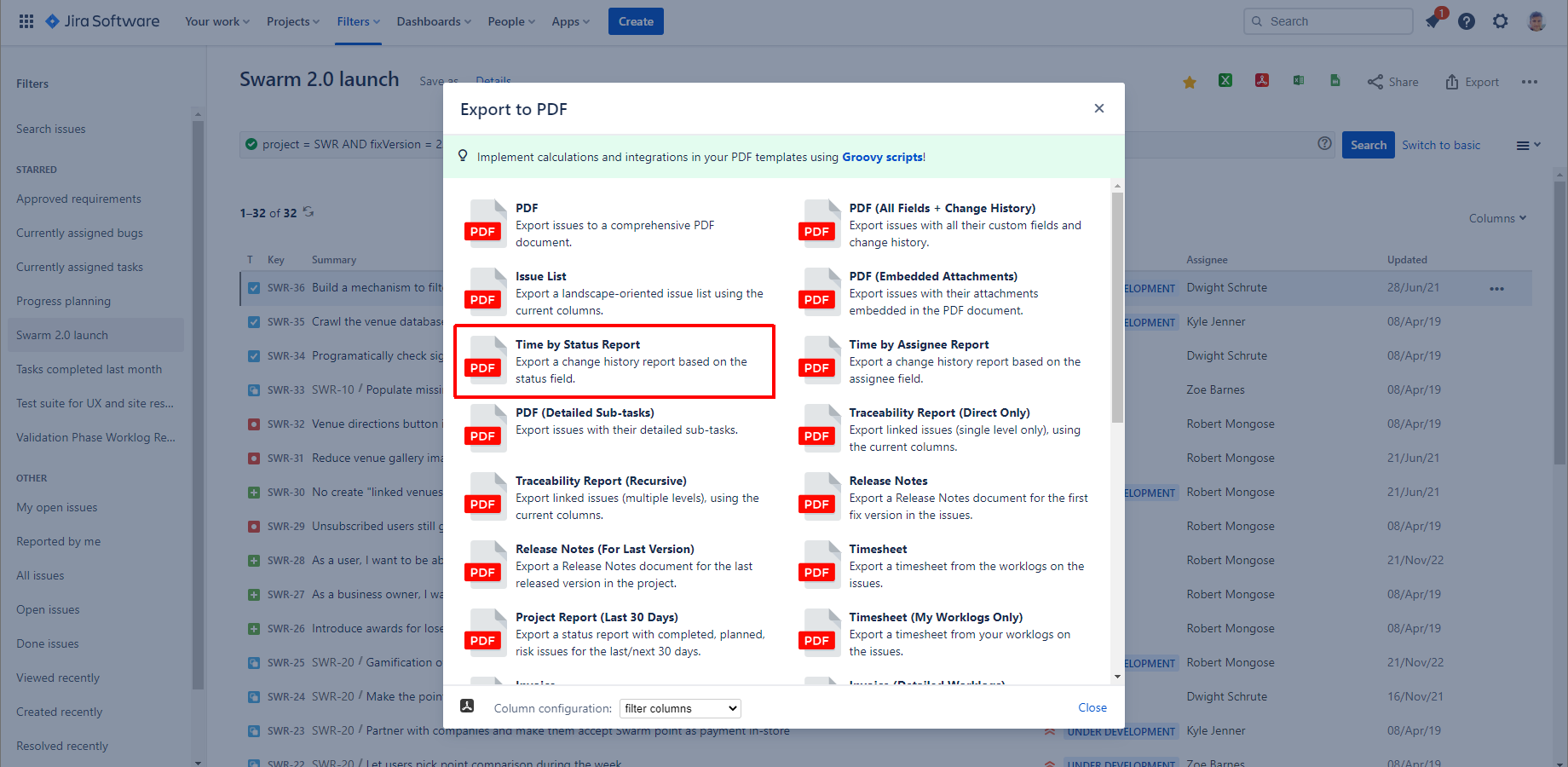Open the settings gear icon
The image size is (1568, 767).
[1501, 21]
